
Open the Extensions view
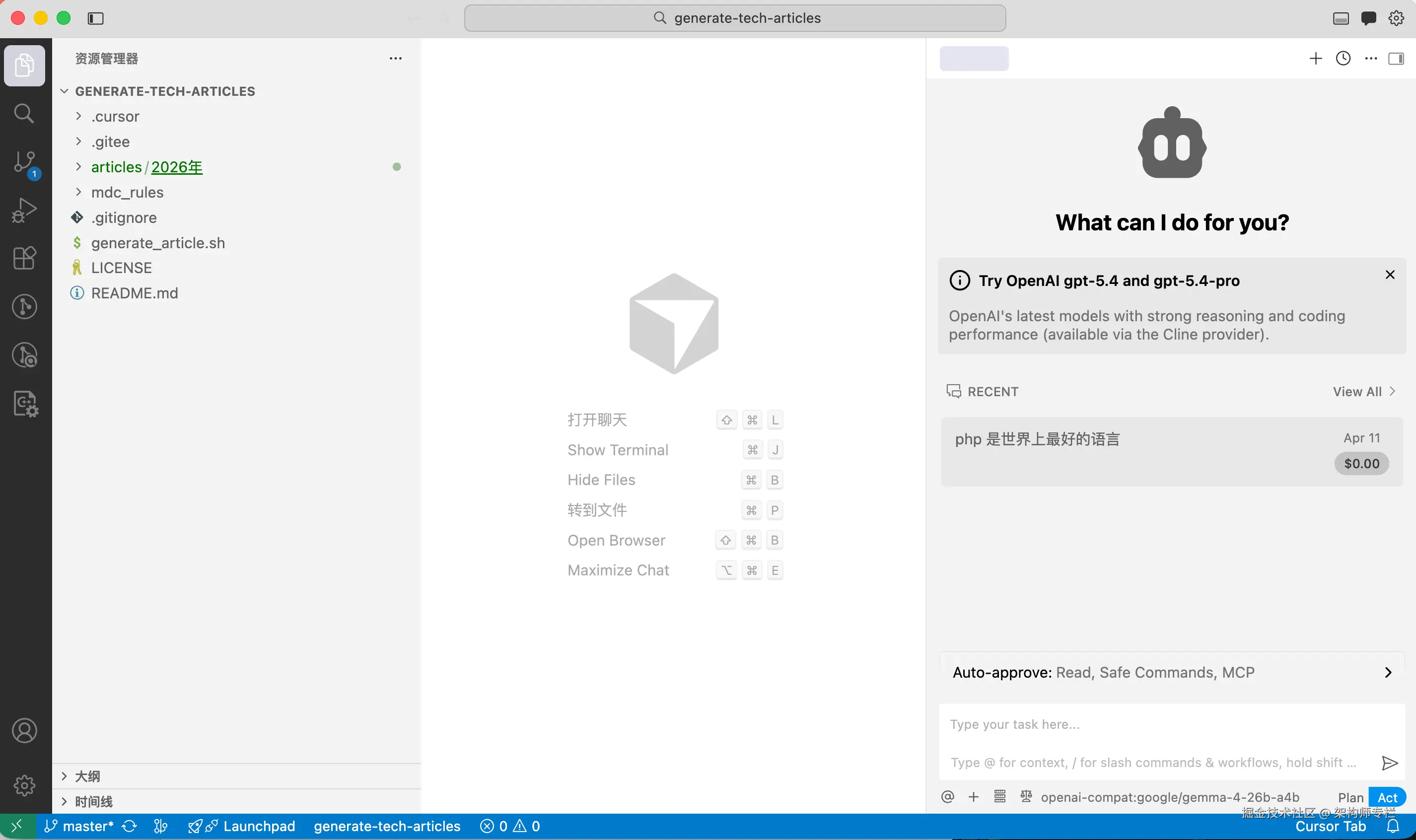(24, 258)
